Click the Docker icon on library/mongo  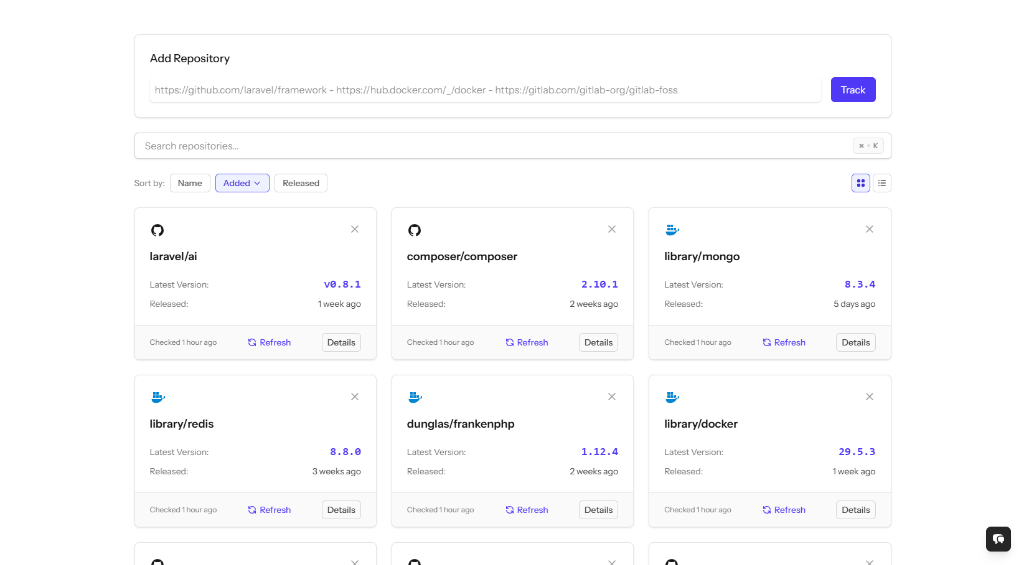pos(672,230)
